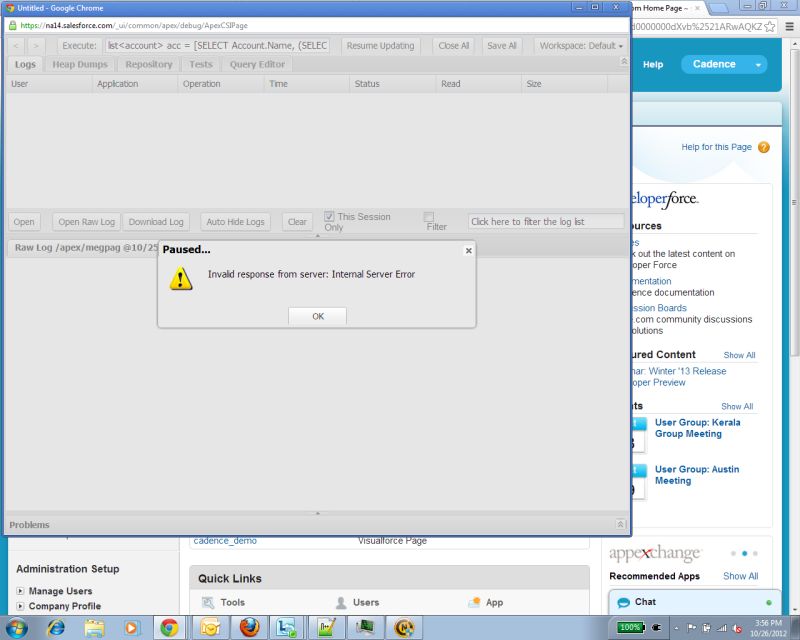
Task: Switch to the Query Editor tab
Action: tap(258, 63)
